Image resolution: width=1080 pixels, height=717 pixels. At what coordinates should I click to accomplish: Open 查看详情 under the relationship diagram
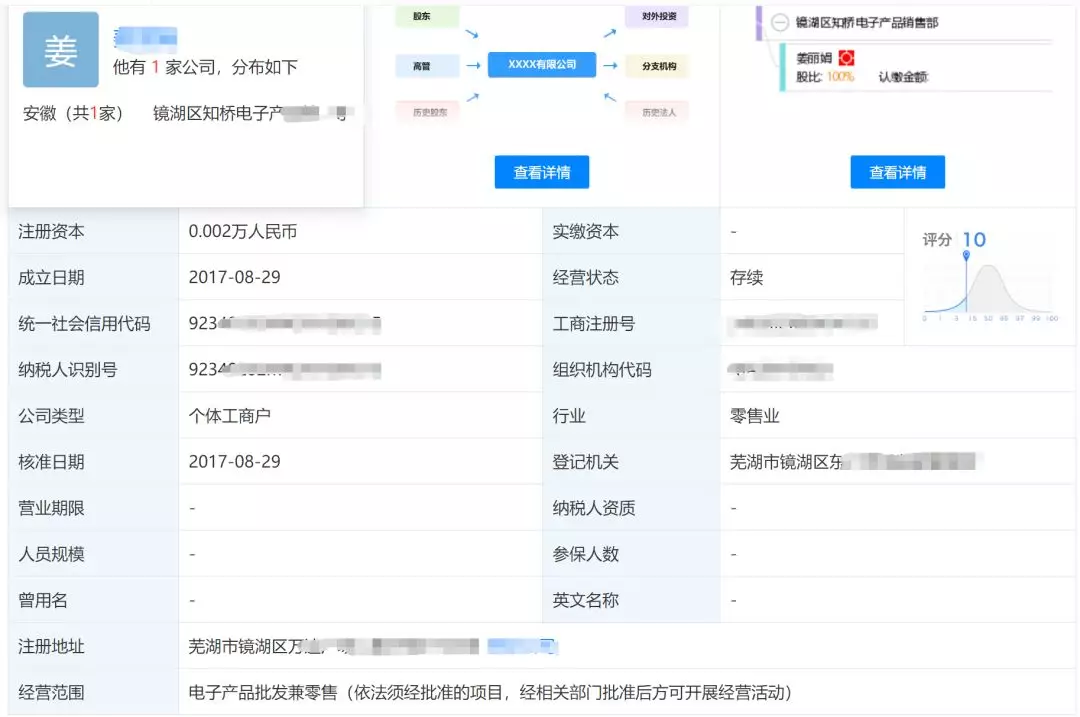542,172
